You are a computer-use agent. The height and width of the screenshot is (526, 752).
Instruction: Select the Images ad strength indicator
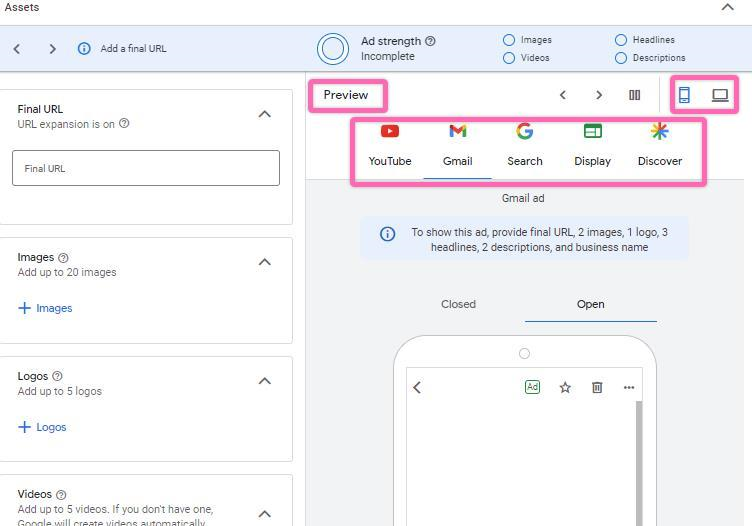(x=509, y=40)
